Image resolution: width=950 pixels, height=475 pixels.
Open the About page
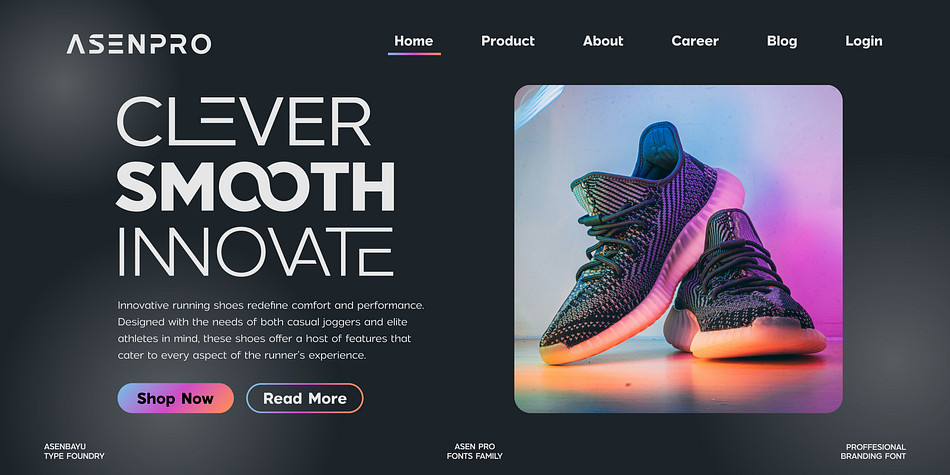point(603,41)
